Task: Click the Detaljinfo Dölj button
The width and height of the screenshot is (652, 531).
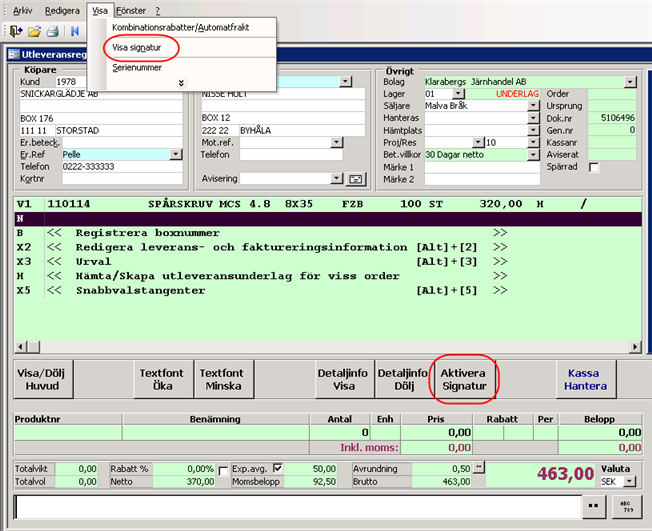Action: [x=403, y=380]
